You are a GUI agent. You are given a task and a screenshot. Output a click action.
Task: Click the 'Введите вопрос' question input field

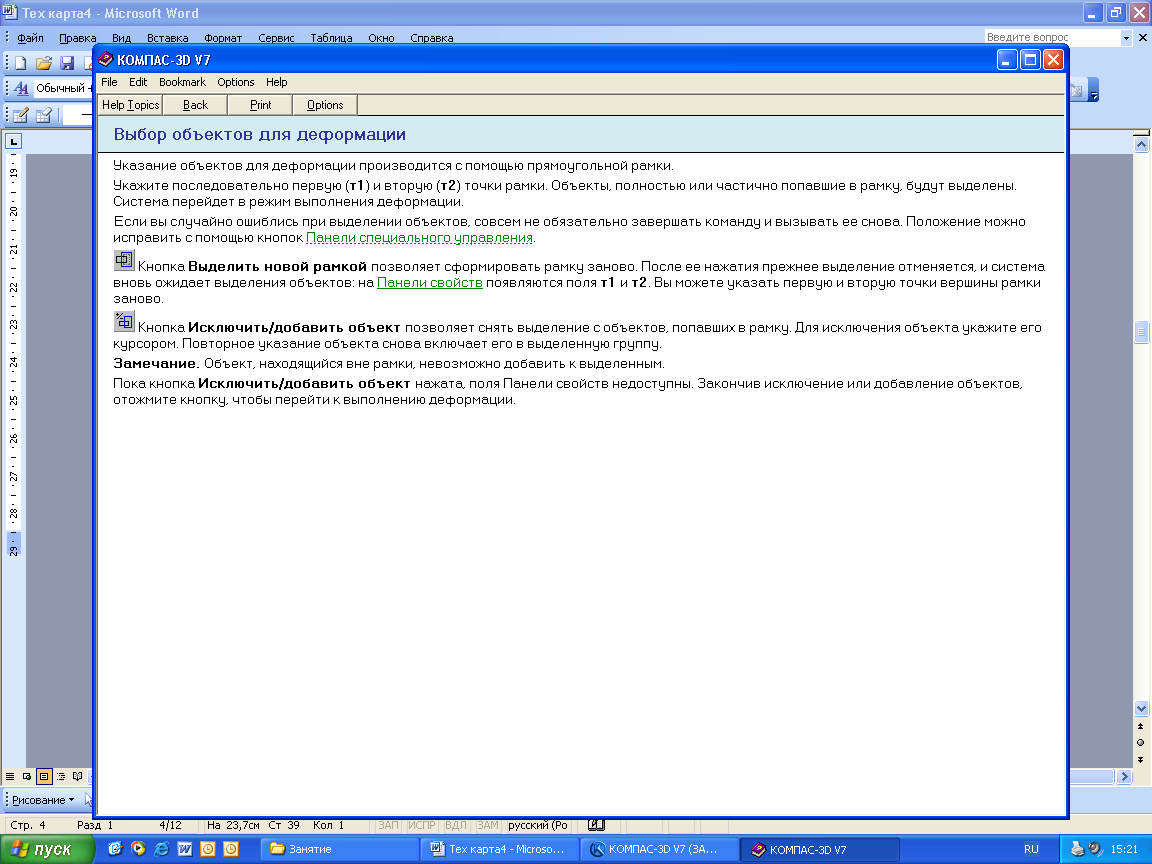(1052, 37)
